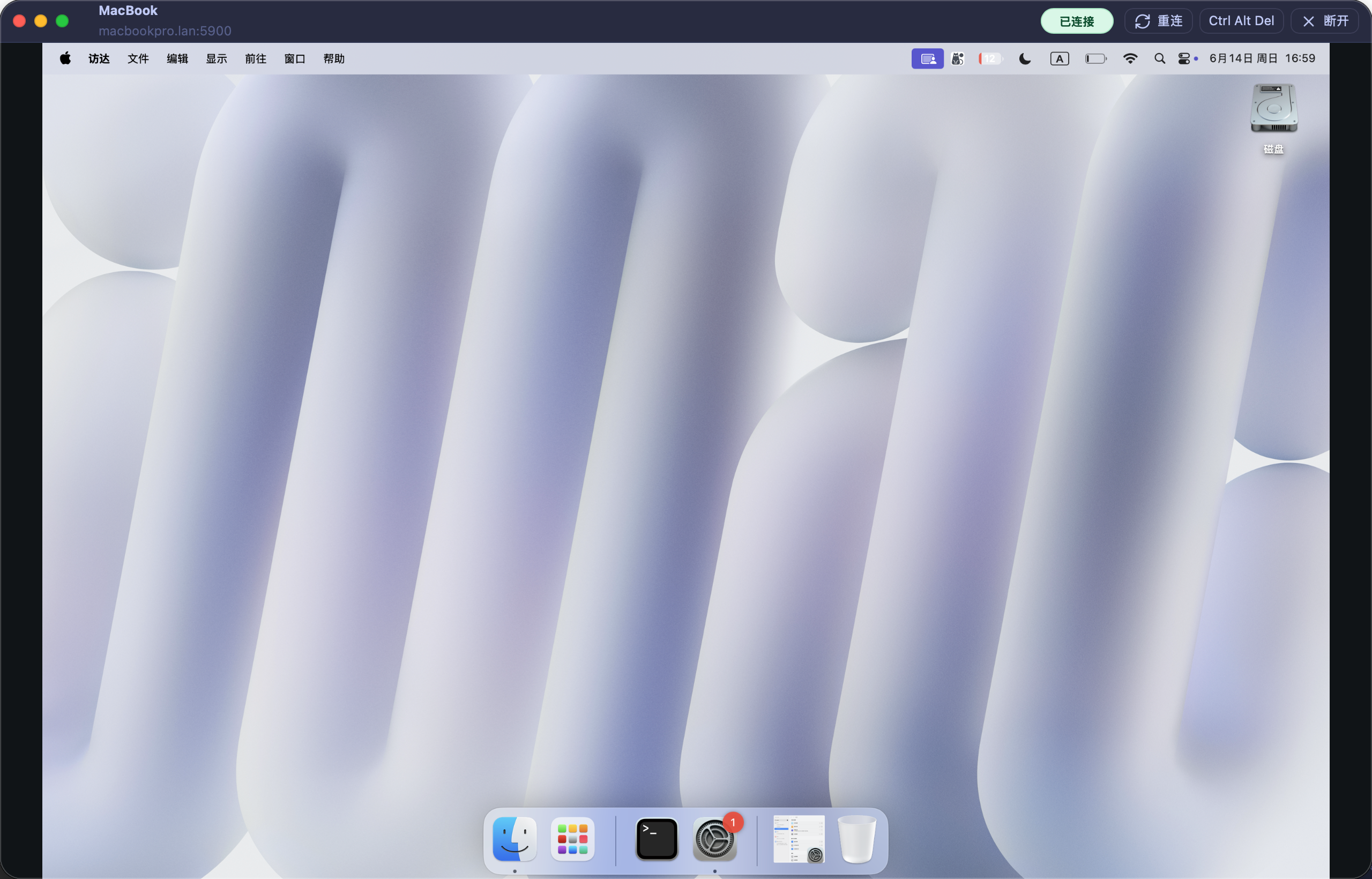Open the input source A indicator

pyautogui.click(x=1060, y=58)
